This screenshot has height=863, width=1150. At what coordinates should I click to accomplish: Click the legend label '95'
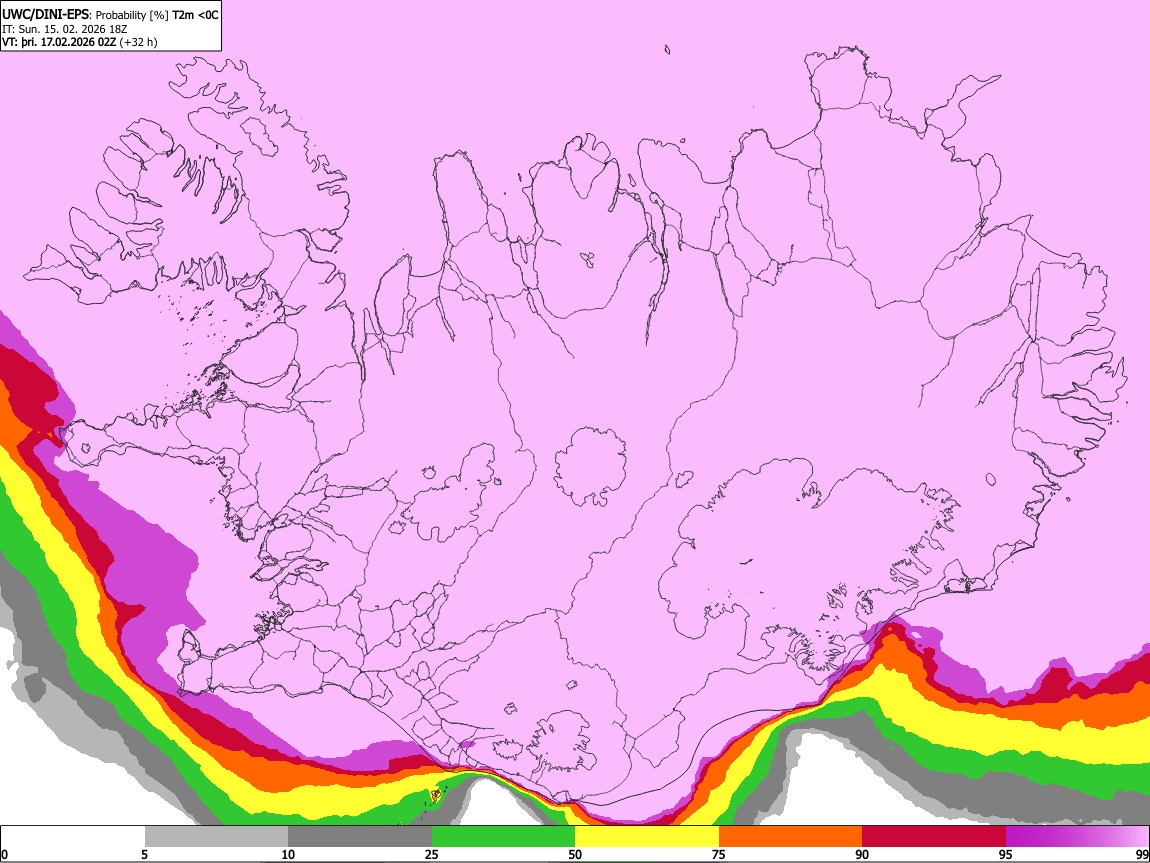[1006, 855]
